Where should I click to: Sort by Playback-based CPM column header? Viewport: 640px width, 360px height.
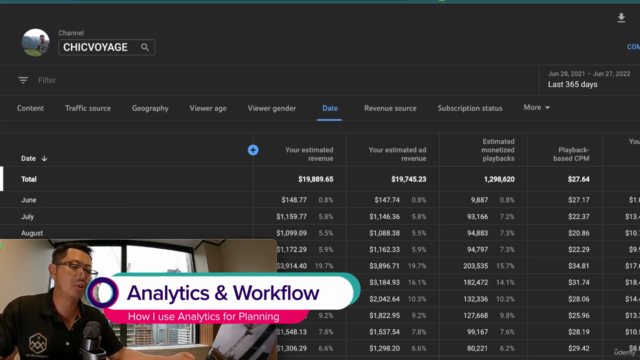tap(571, 154)
